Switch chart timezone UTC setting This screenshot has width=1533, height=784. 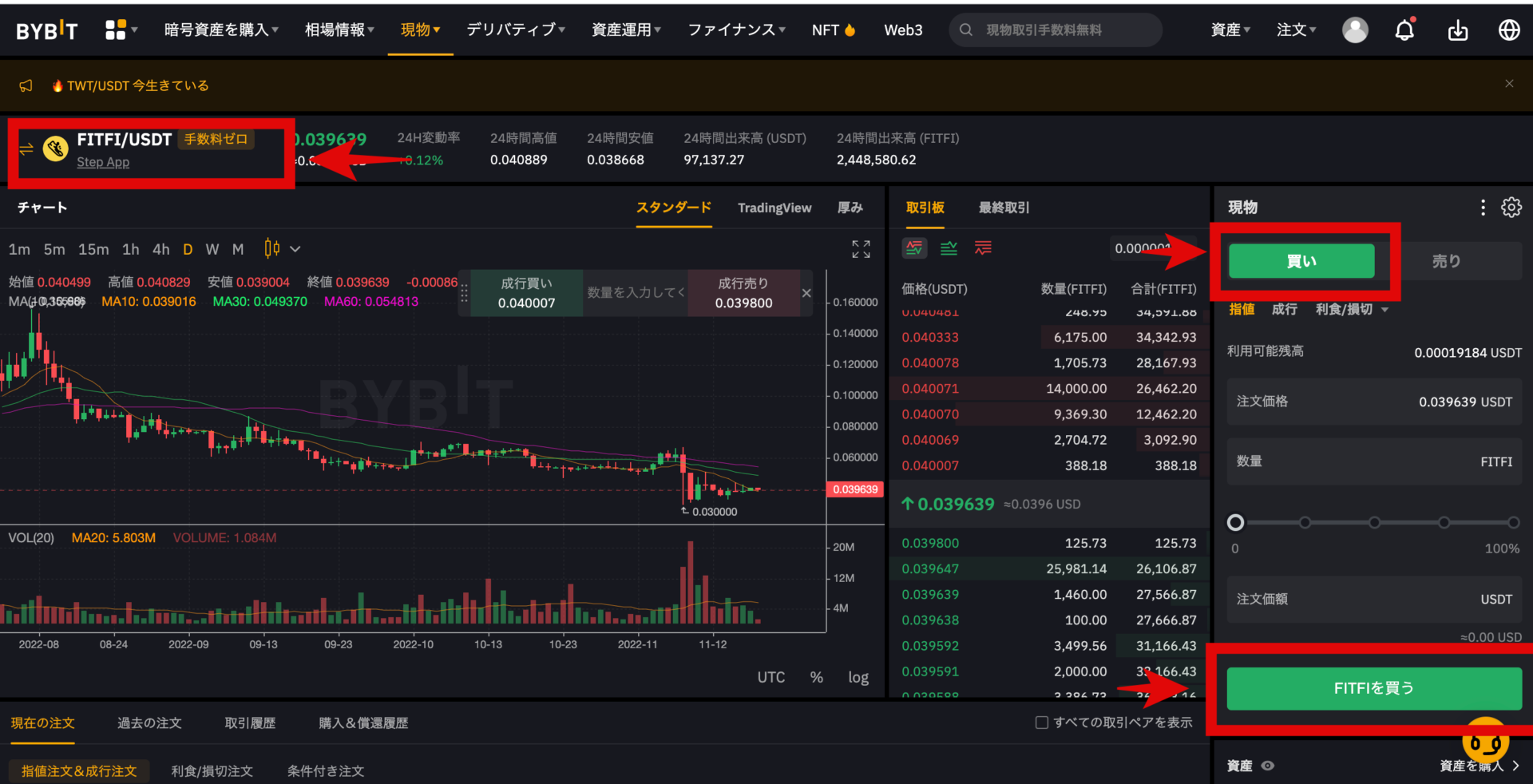[x=771, y=677]
